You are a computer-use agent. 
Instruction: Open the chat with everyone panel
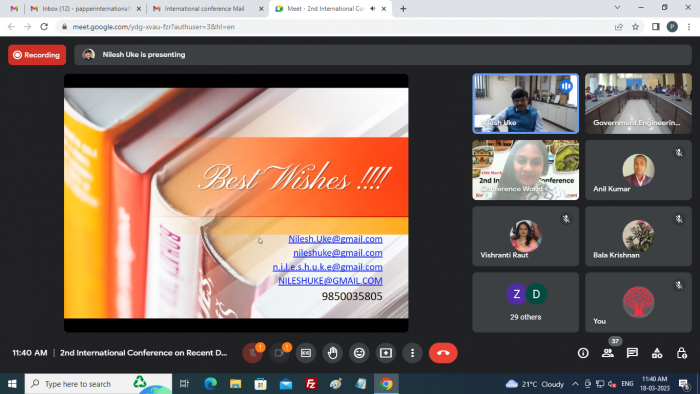632,353
